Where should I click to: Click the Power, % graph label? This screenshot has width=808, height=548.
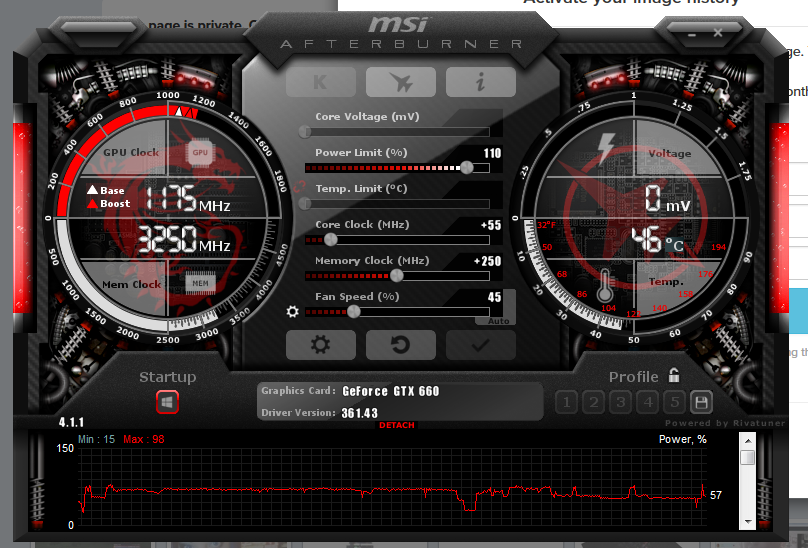click(x=683, y=439)
